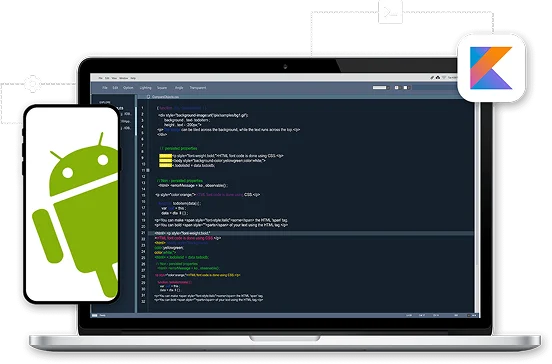Click the EXPLORE header in the sidebar

coord(105,102)
